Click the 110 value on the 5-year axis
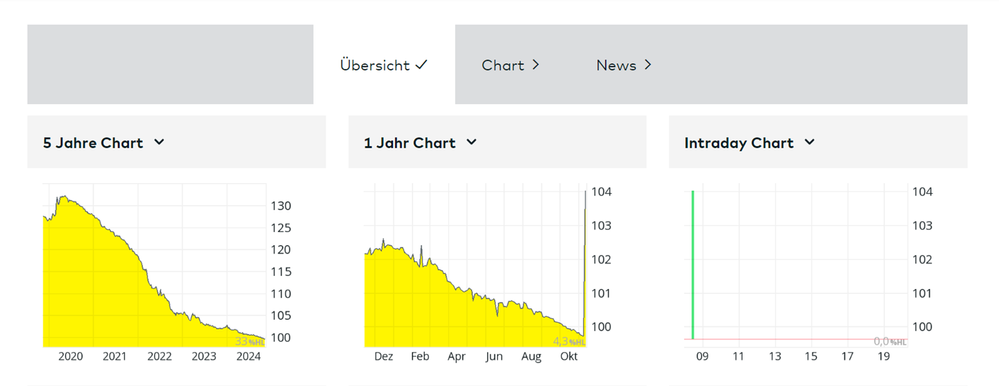Image resolution: width=999 pixels, height=386 pixels. pos(282,294)
